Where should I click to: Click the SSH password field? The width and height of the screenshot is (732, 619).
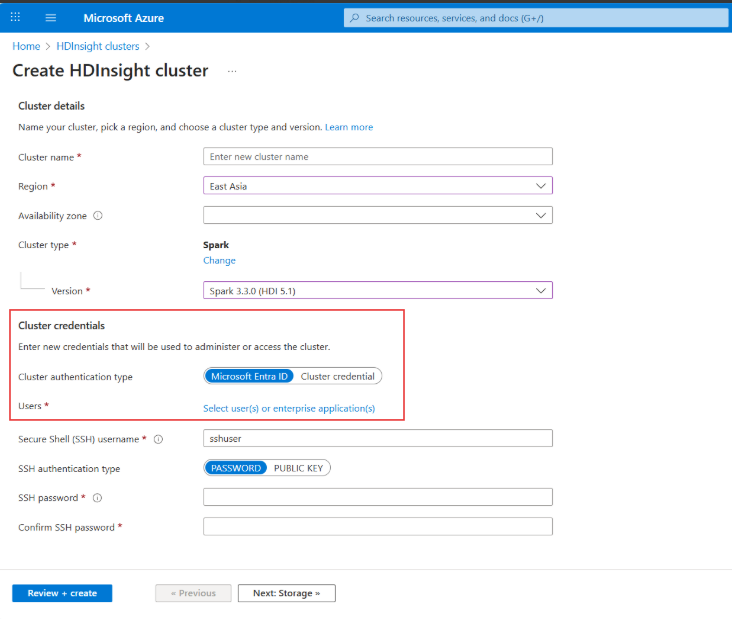pos(378,497)
